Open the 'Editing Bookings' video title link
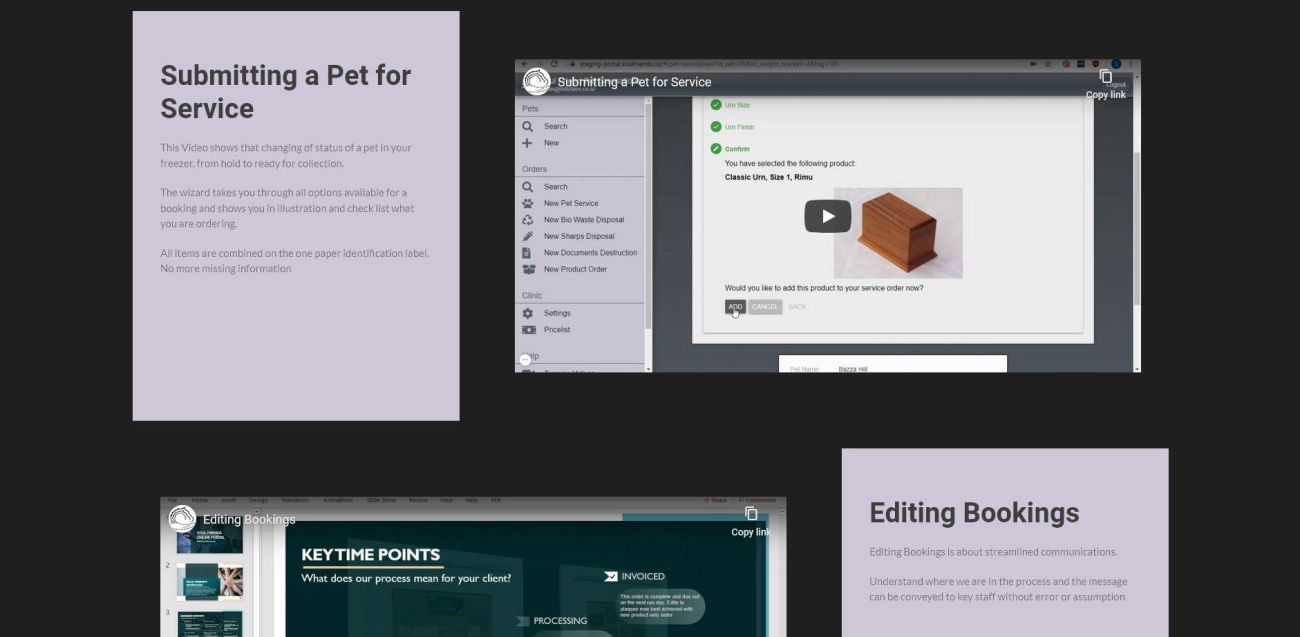The image size is (1300, 637). click(x=249, y=519)
